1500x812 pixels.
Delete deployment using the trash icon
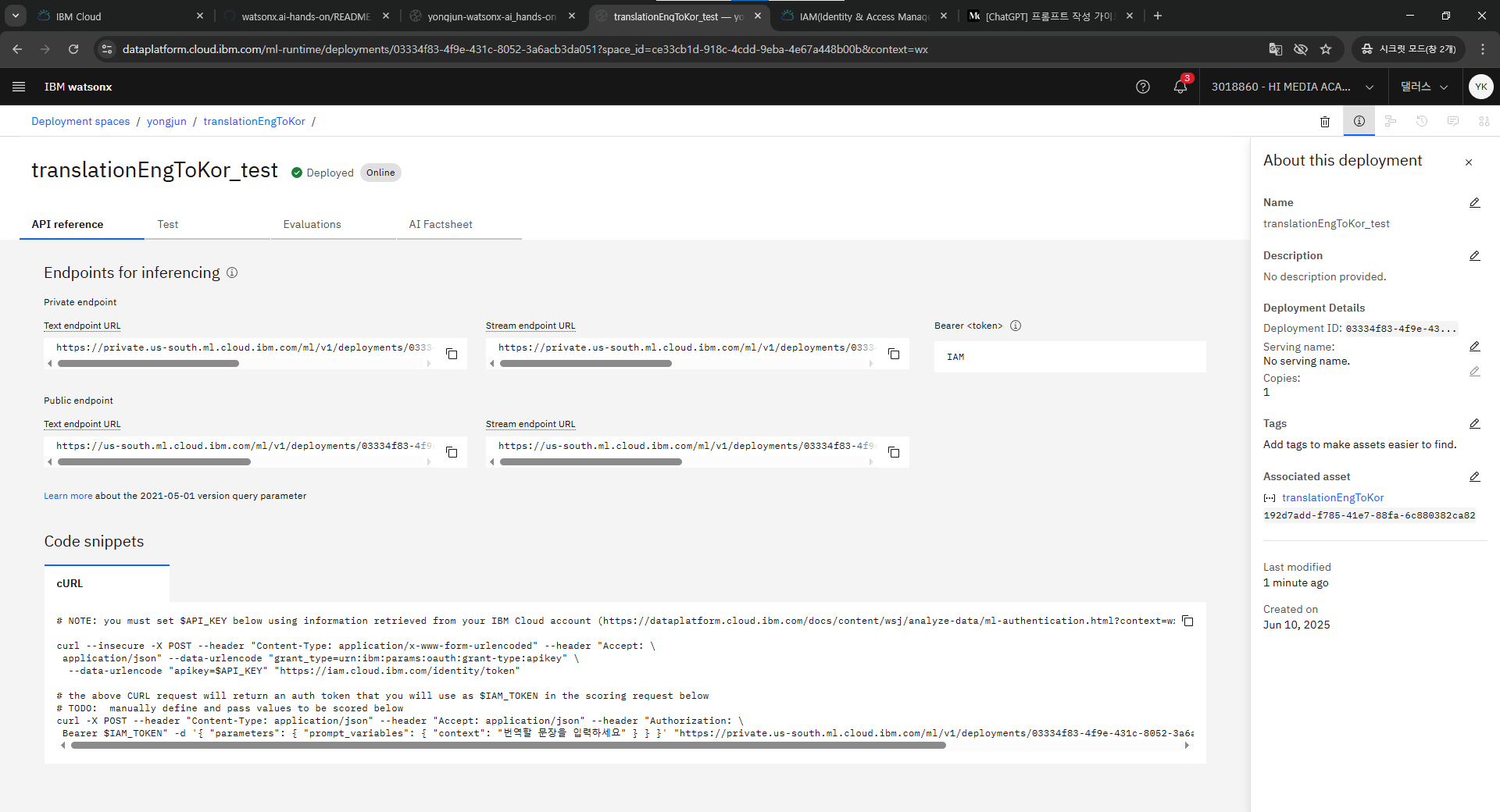pos(1325,121)
